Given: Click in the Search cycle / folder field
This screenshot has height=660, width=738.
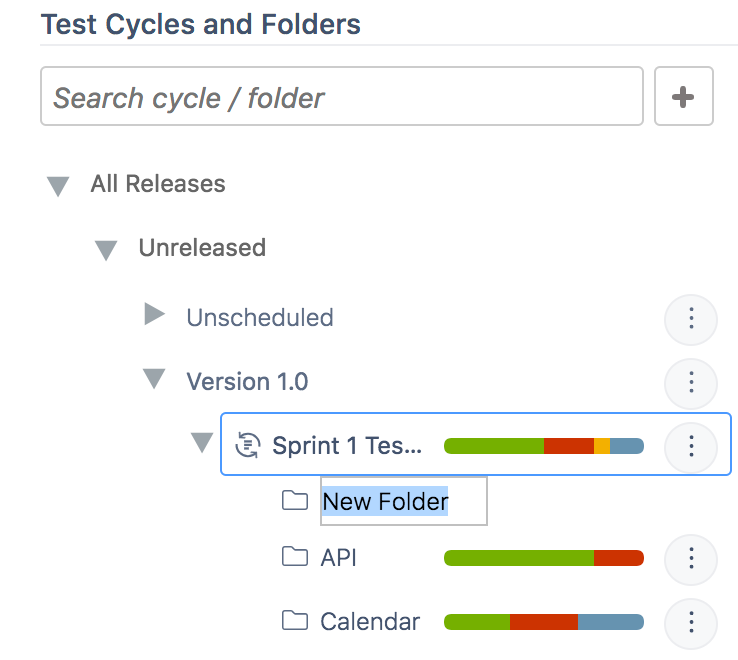Looking at the screenshot, I should tap(340, 97).
